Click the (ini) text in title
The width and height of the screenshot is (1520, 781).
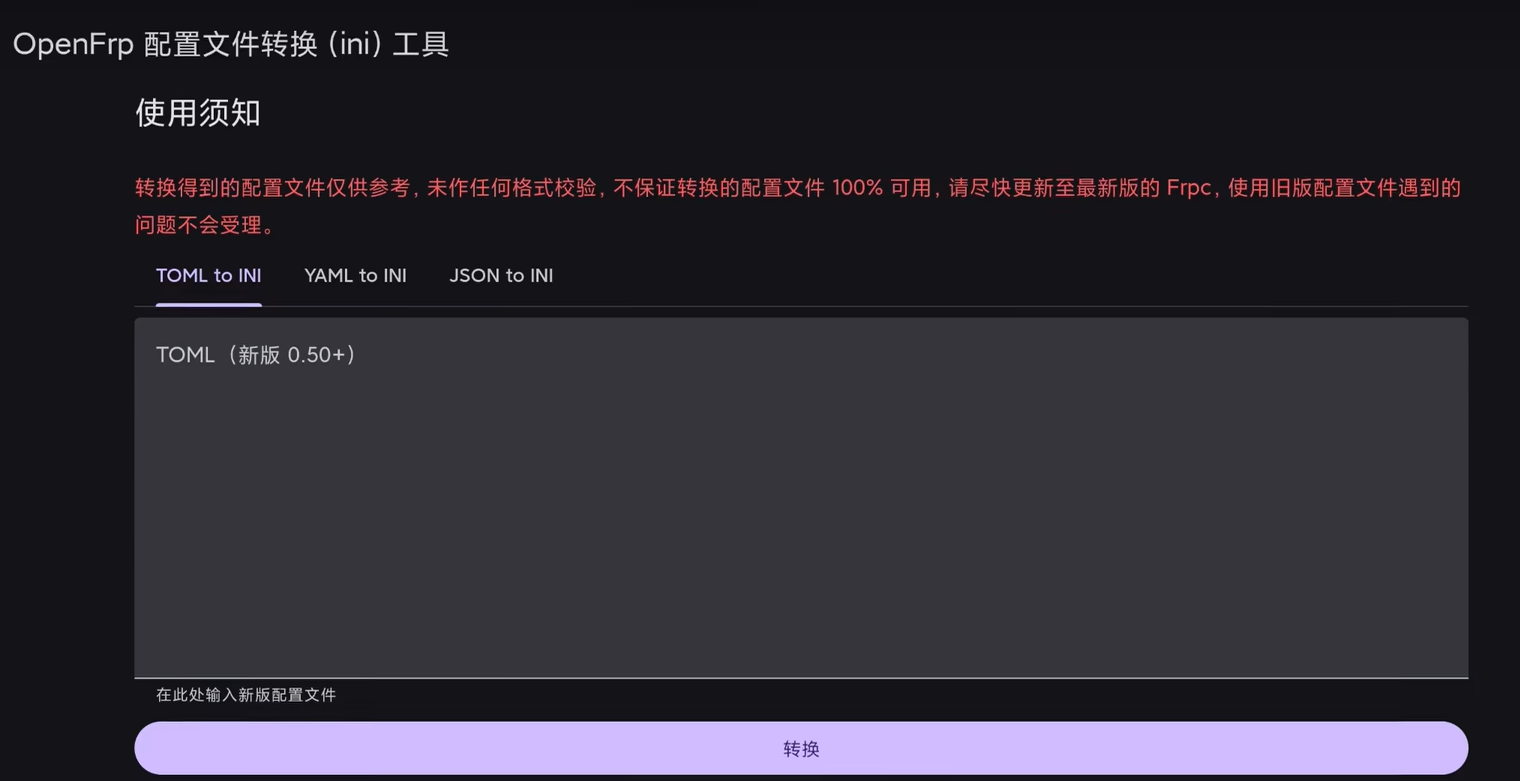point(351,45)
